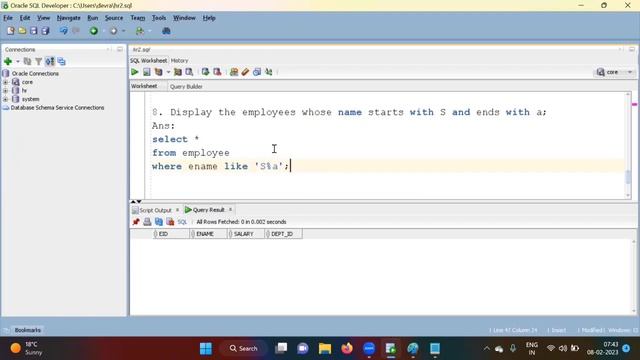Click the Explain Plan icon
Image resolution: width=640 pixels, height=360 pixels.
158,72
